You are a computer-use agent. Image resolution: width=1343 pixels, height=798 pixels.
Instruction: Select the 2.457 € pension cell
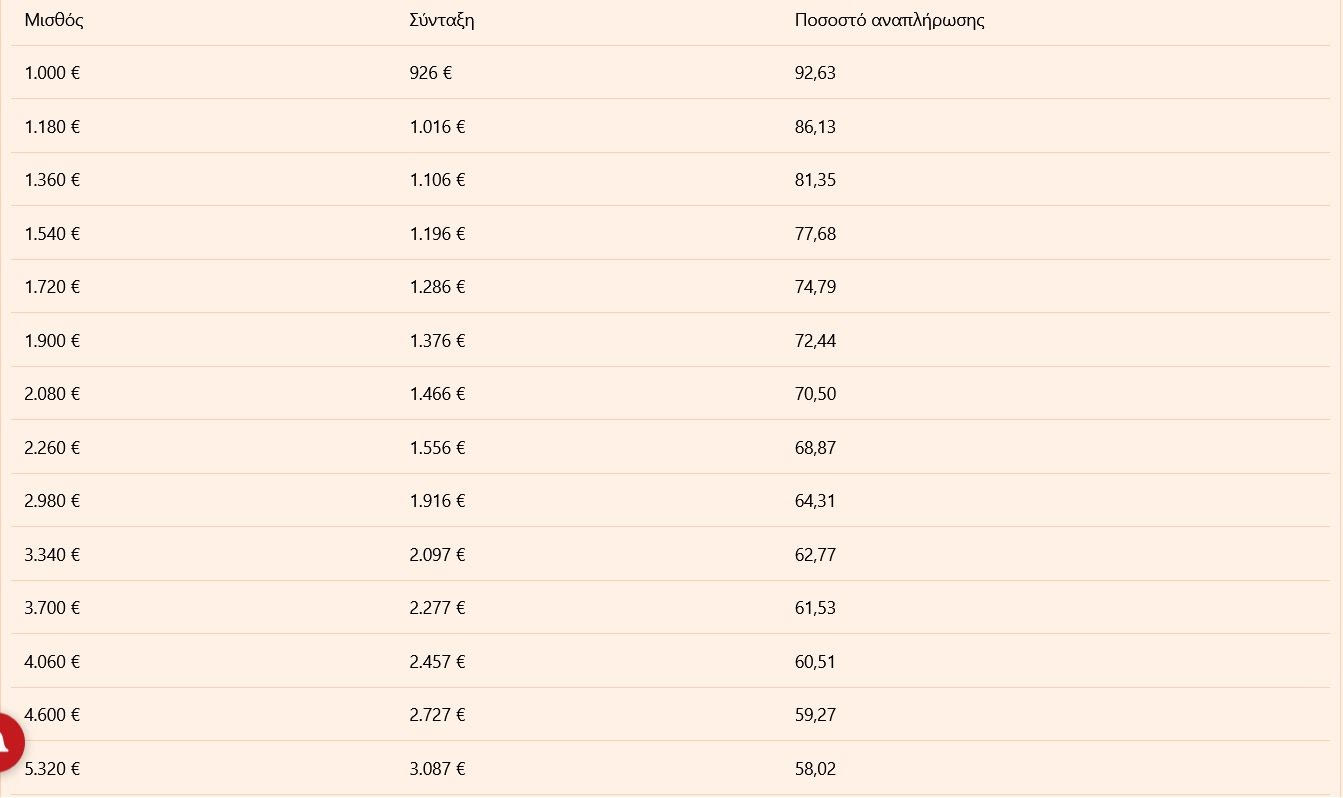point(437,662)
